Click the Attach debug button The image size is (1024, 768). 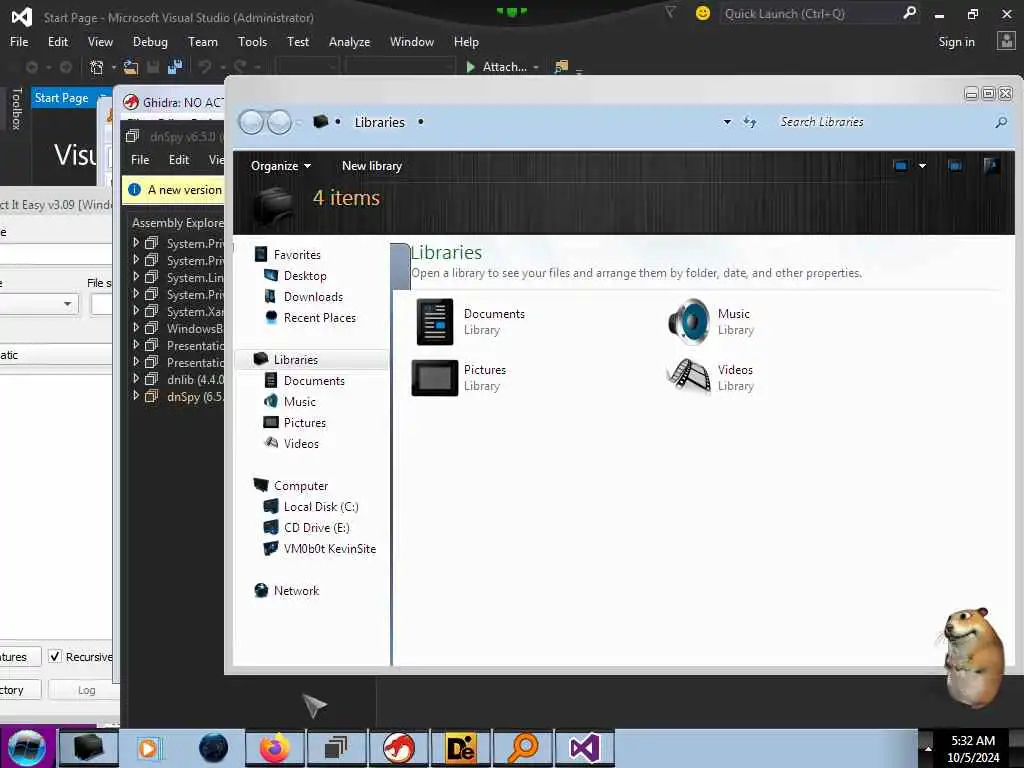click(x=497, y=67)
